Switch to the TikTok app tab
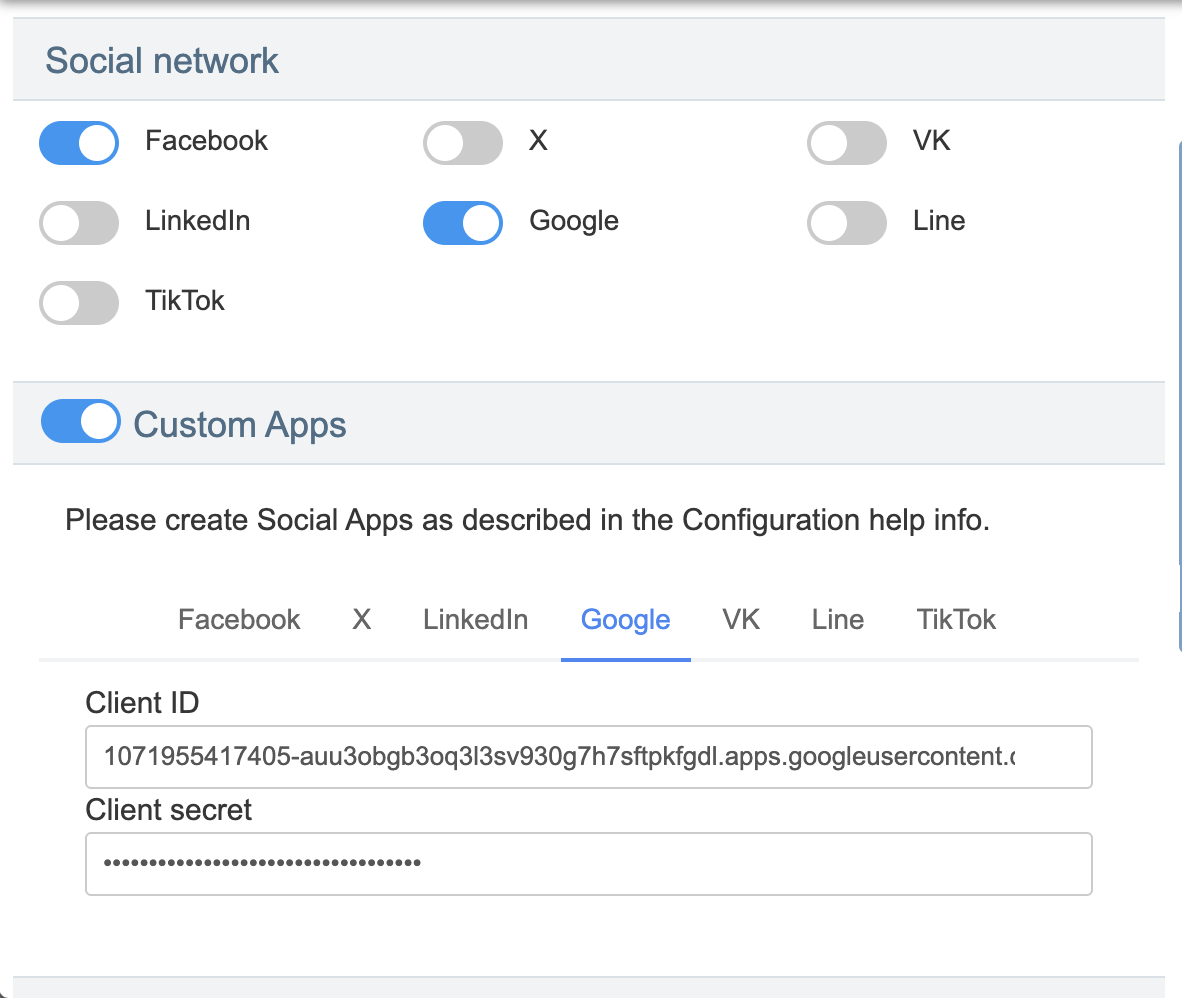This screenshot has height=998, width=1182. (x=956, y=619)
